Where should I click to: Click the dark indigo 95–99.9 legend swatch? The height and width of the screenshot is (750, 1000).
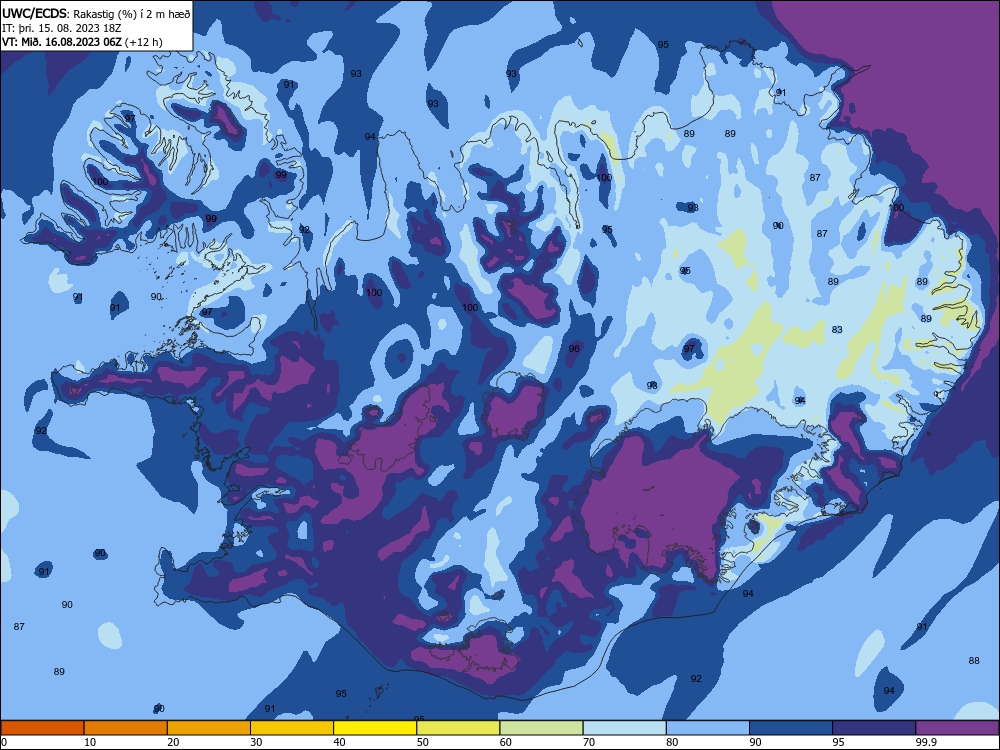[x=874, y=728]
